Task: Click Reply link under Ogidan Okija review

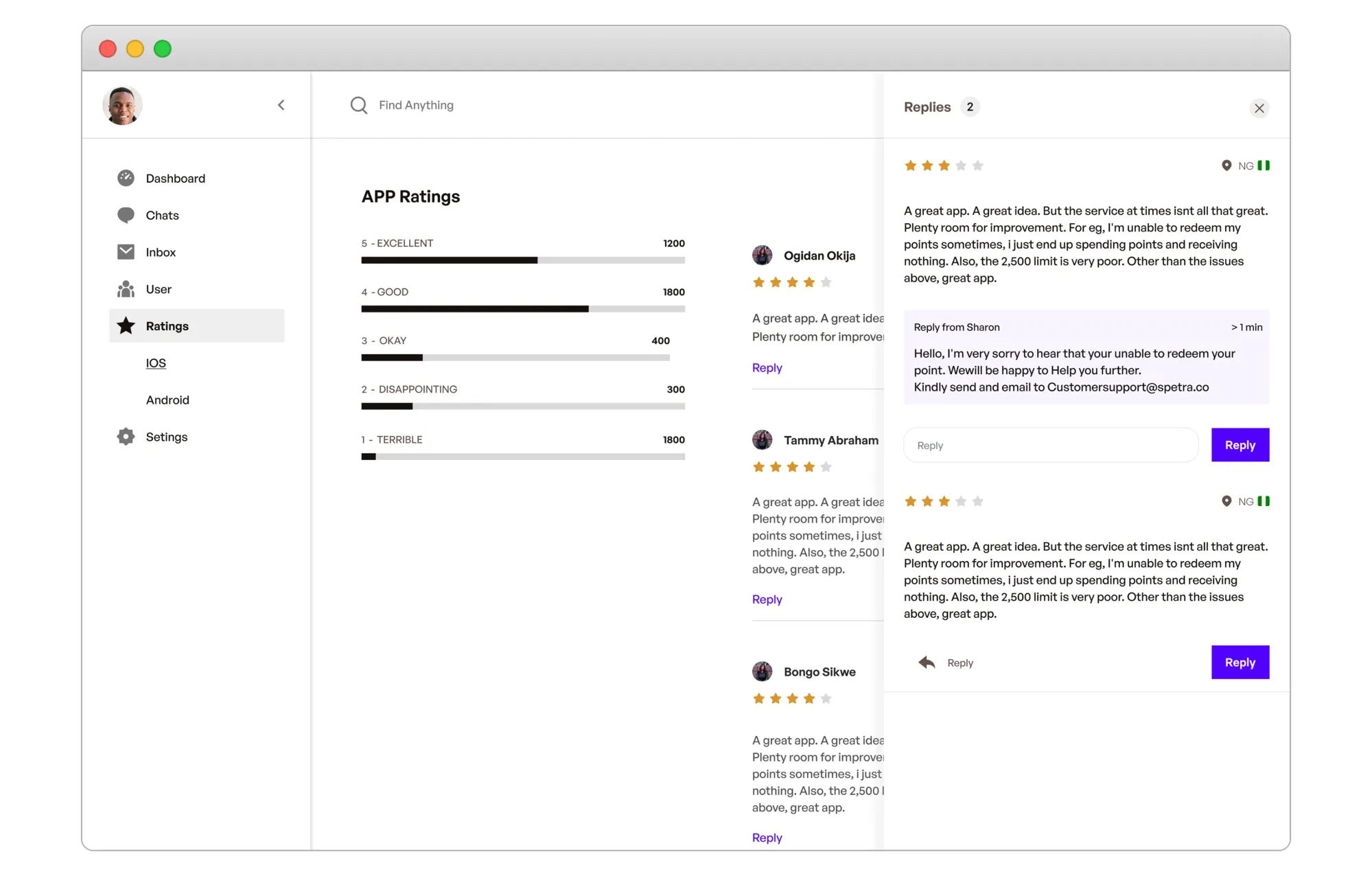Action: 767,367
